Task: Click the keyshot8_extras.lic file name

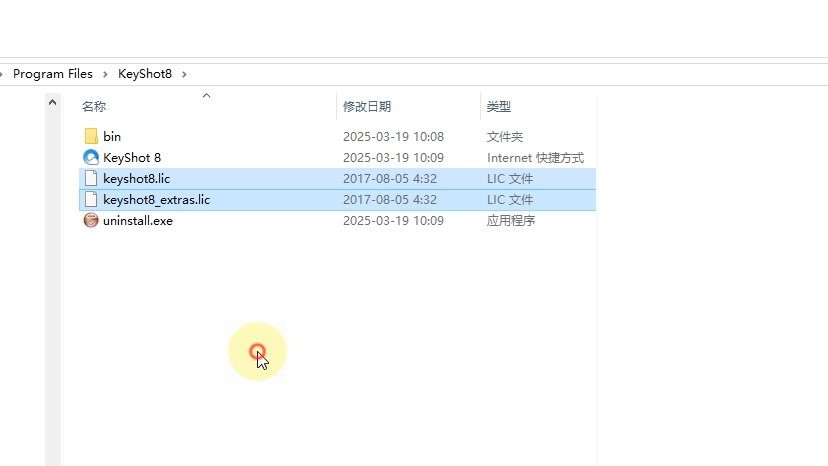Action: (x=157, y=200)
